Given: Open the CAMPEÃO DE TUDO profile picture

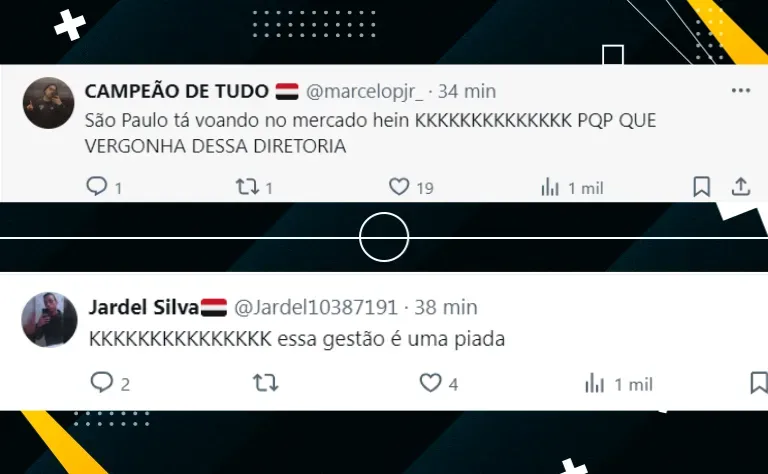Looking at the screenshot, I should (x=48, y=103).
